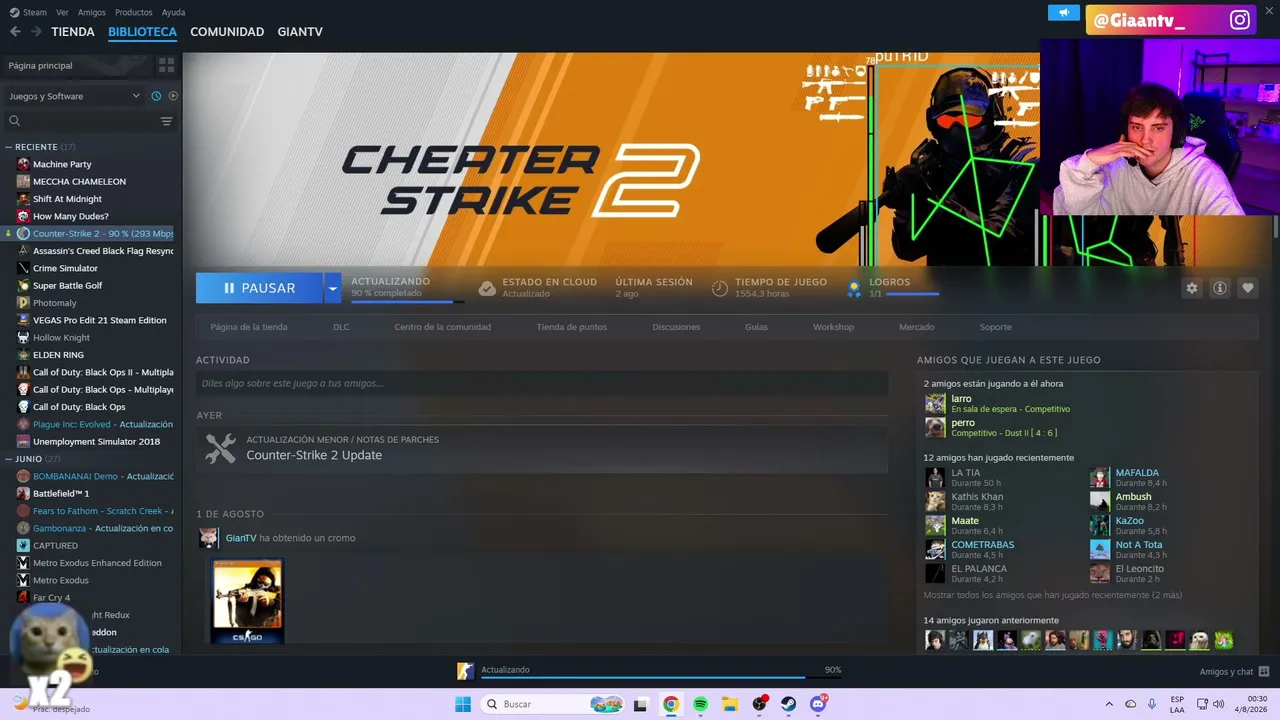Click the bottom download progress bar
This screenshot has width=1280, height=720.
click(x=661, y=679)
